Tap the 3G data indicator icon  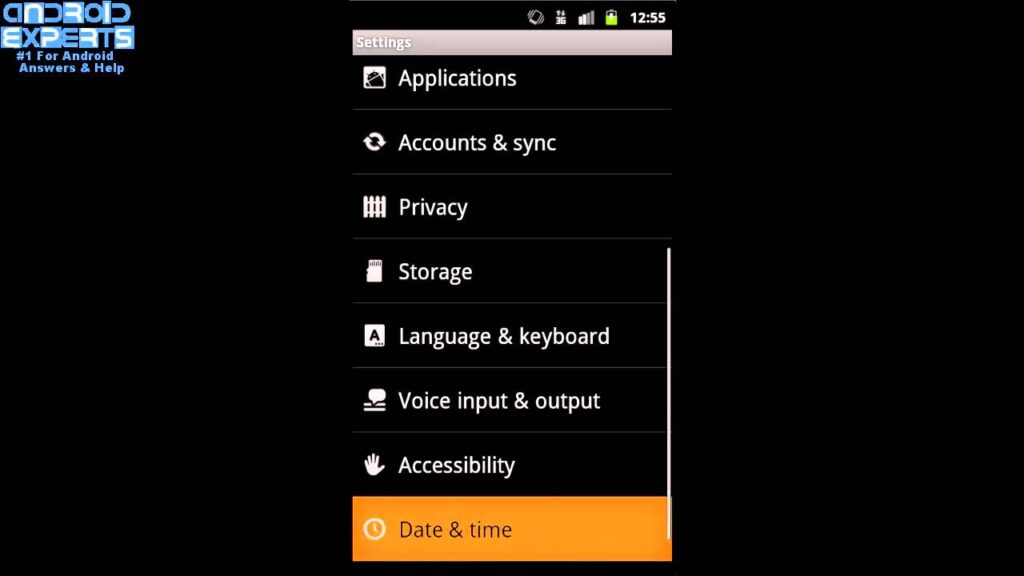pyautogui.click(x=560, y=18)
